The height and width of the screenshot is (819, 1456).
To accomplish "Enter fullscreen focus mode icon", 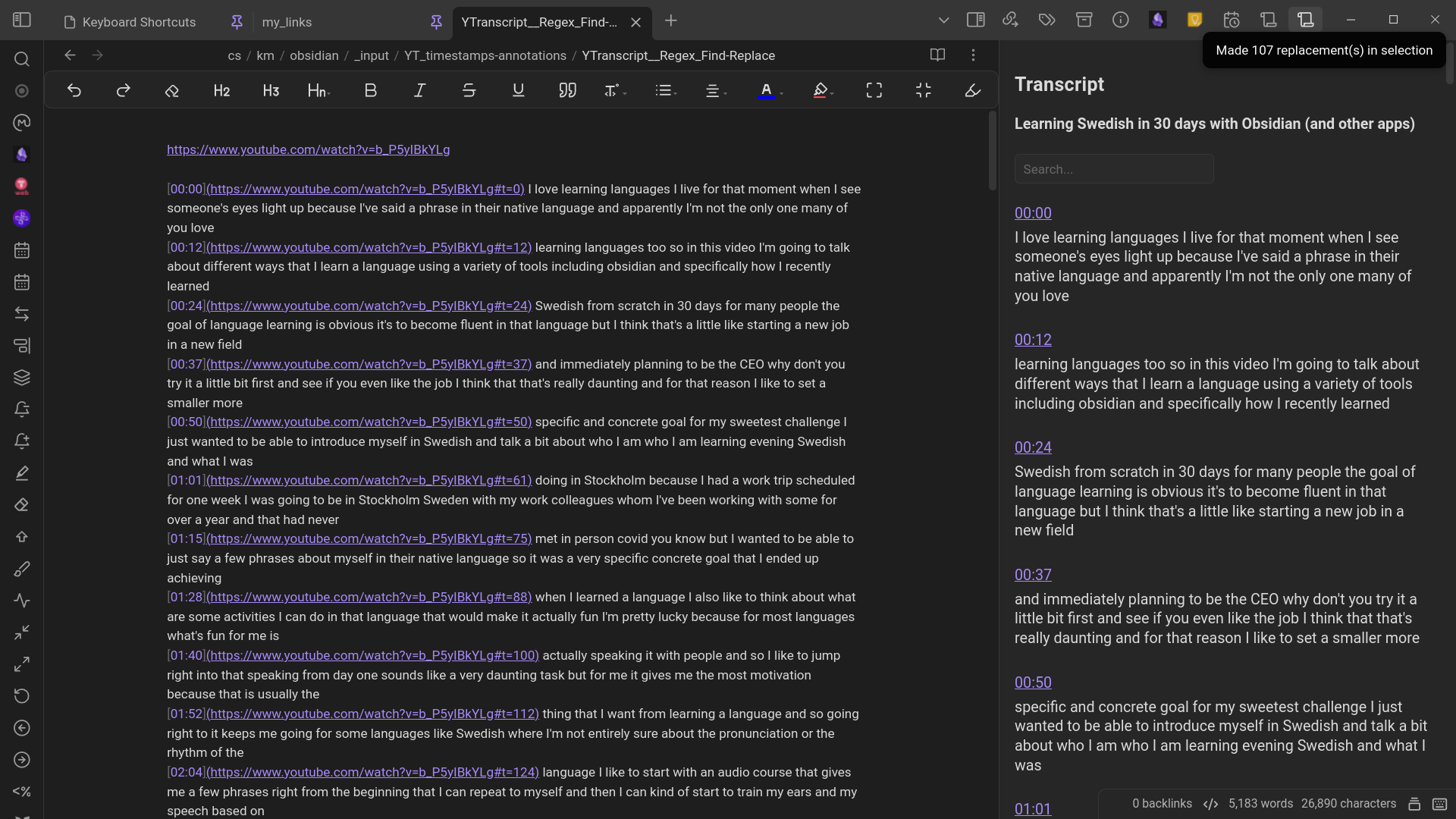I will coord(874,91).
